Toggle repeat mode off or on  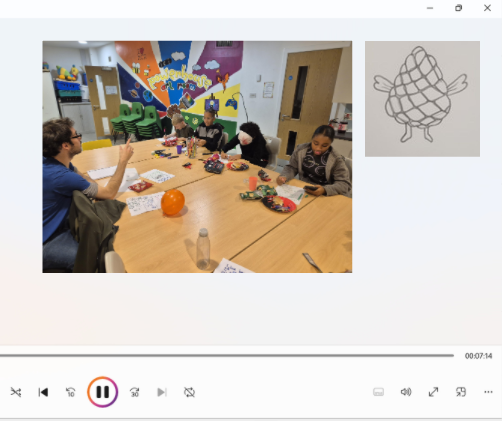(189, 392)
